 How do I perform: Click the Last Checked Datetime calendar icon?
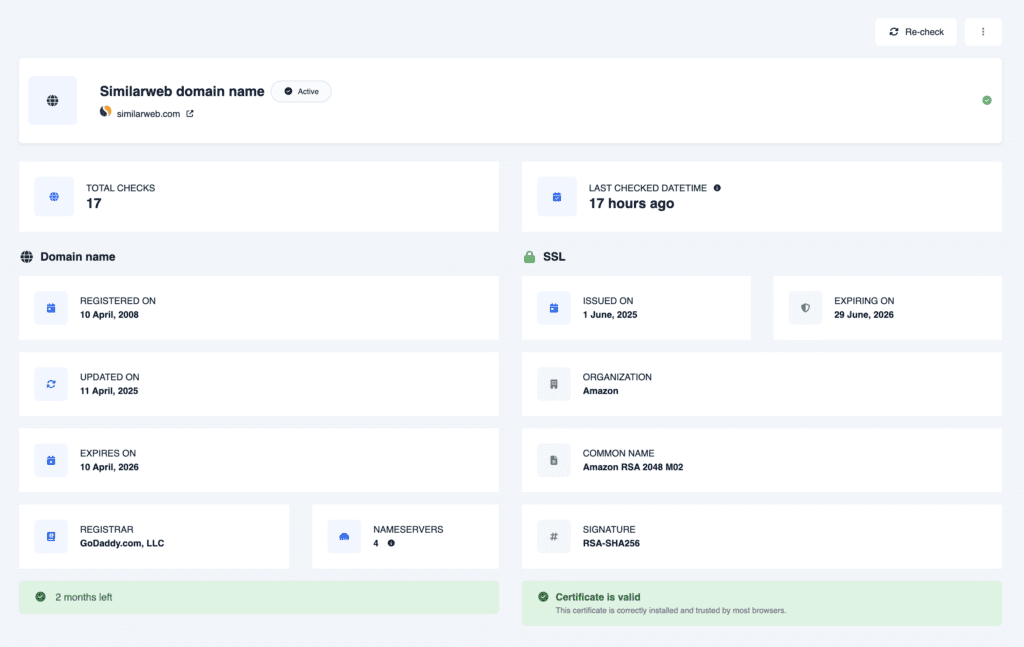coord(557,197)
